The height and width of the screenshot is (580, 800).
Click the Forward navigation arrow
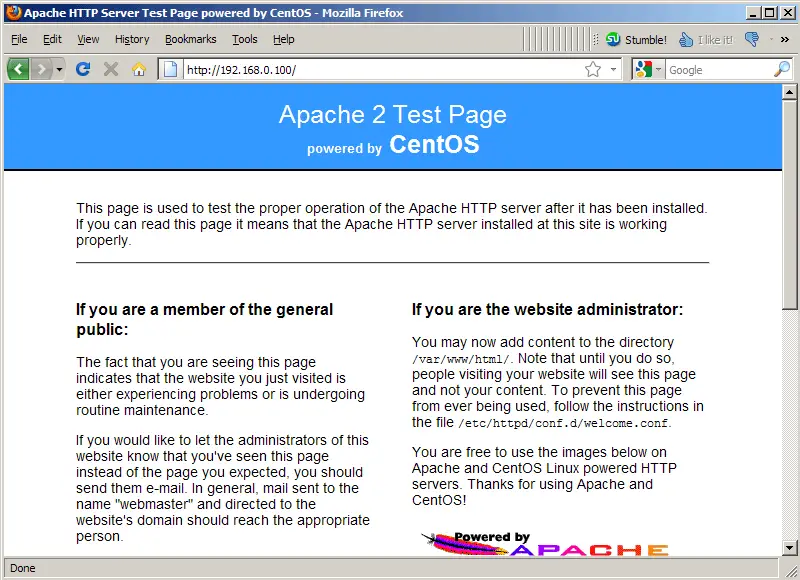click(x=41, y=69)
